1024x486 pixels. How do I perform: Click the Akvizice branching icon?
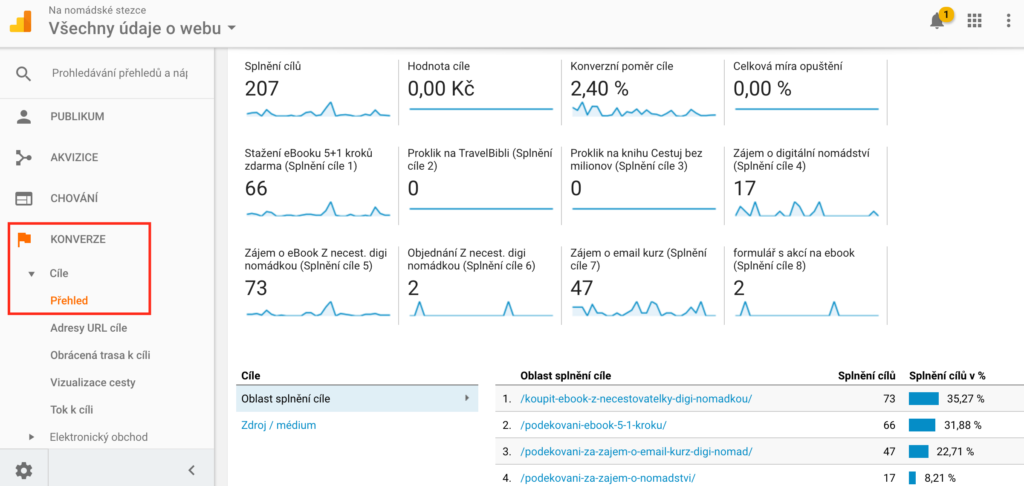click(x=24, y=158)
